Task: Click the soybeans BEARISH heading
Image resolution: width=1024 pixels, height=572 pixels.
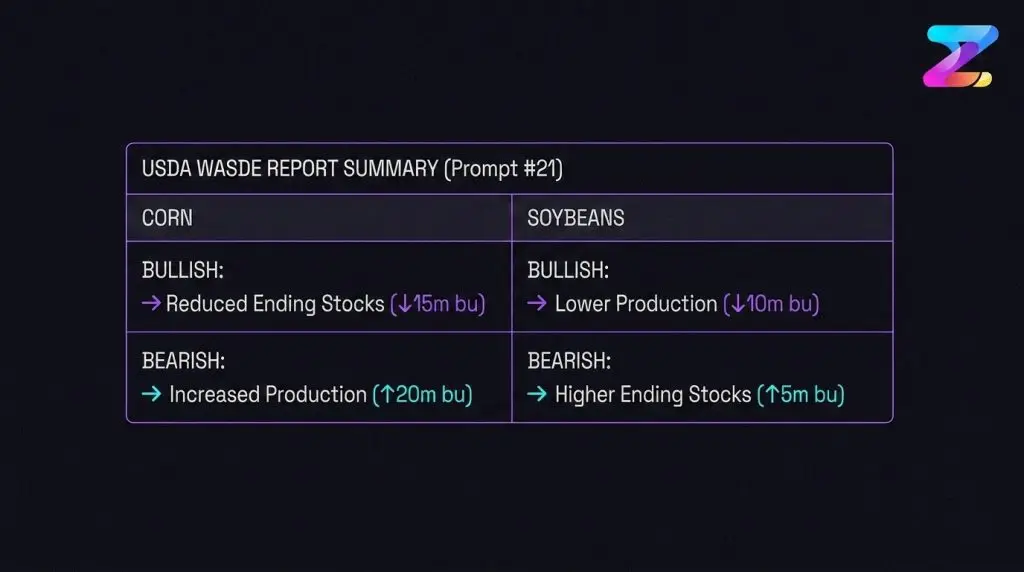Action: (x=569, y=360)
